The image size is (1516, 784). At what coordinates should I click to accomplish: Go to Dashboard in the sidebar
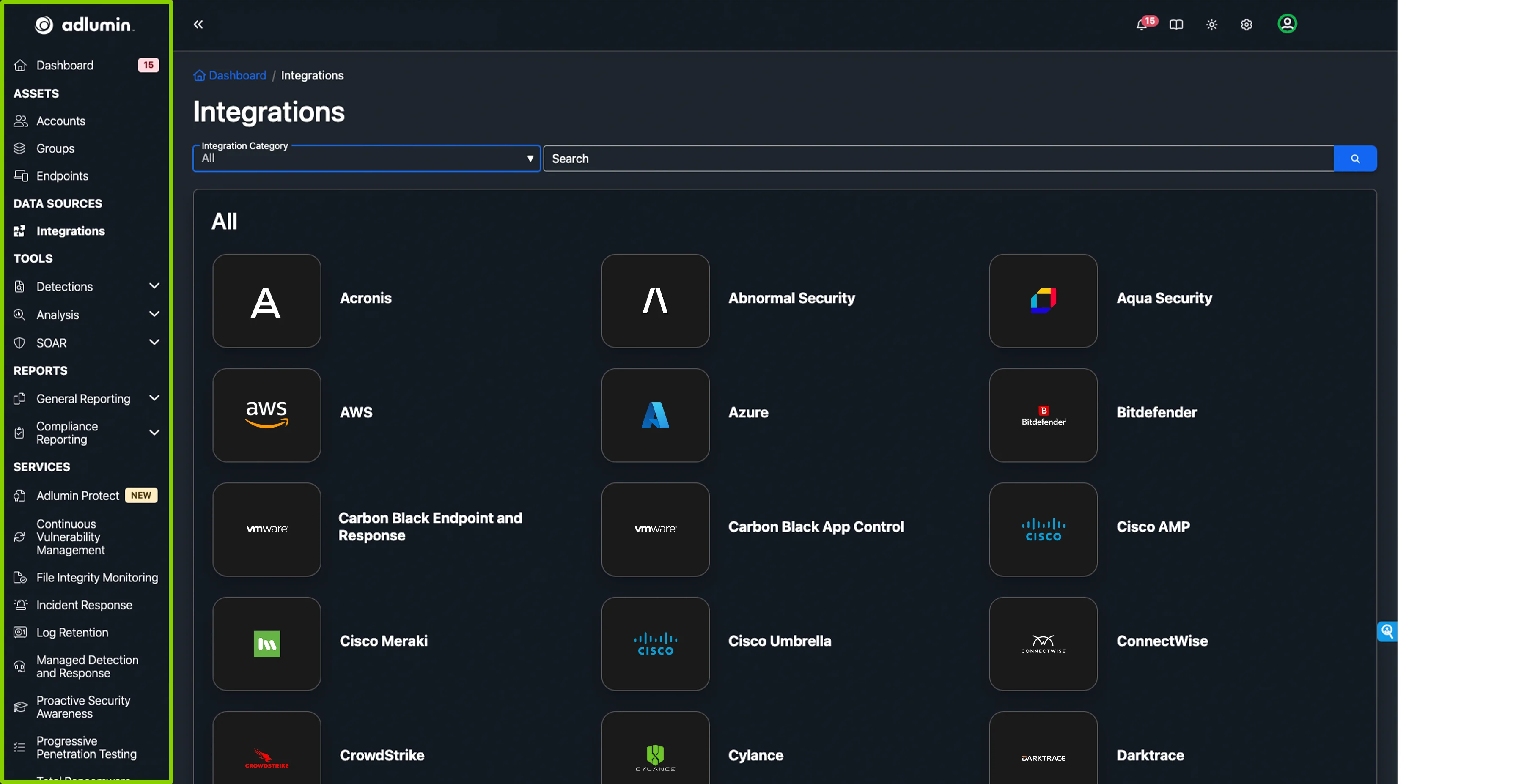65,65
